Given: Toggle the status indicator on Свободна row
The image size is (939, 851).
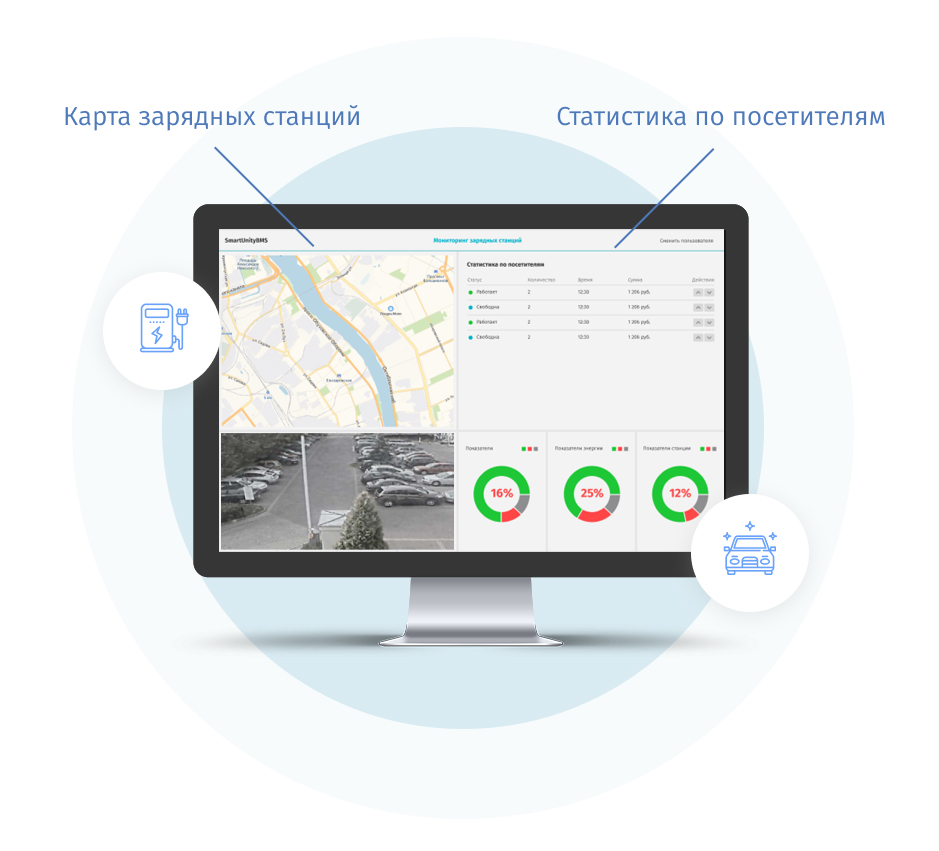Looking at the screenshot, I should [472, 305].
